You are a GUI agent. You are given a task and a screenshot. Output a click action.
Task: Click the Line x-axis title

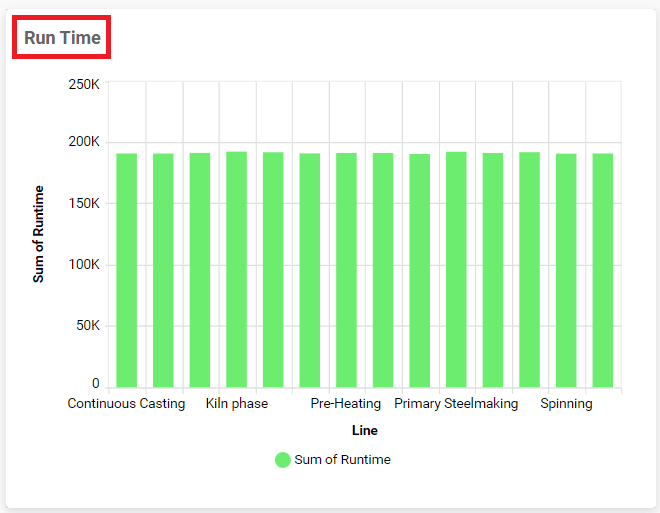pyautogui.click(x=365, y=430)
